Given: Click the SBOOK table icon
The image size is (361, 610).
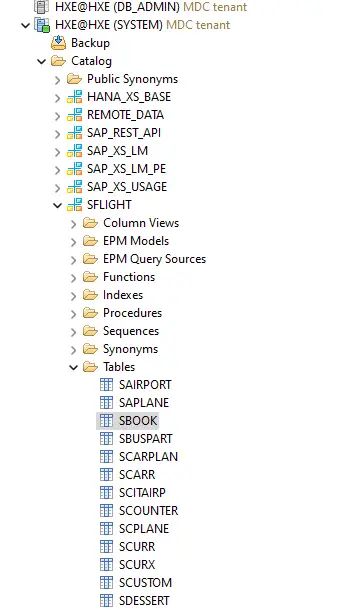Looking at the screenshot, I should pos(106,421).
